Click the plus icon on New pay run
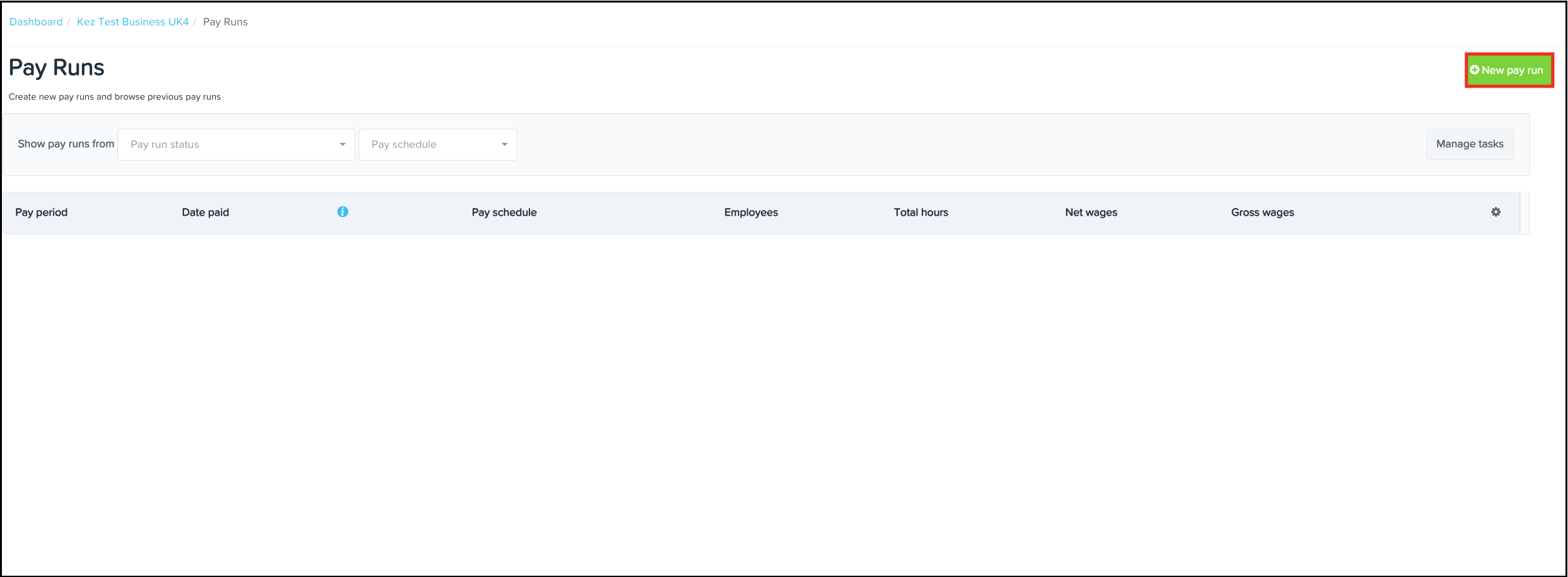Screen dimensions: 1568x577 (1475, 70)
